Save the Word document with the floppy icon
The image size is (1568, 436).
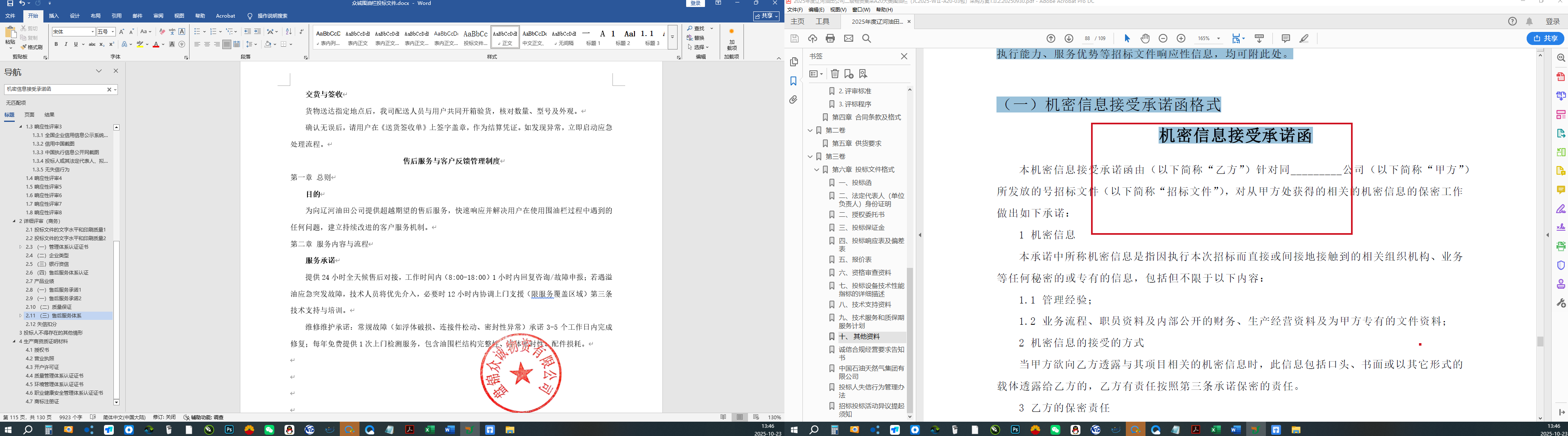10,4
